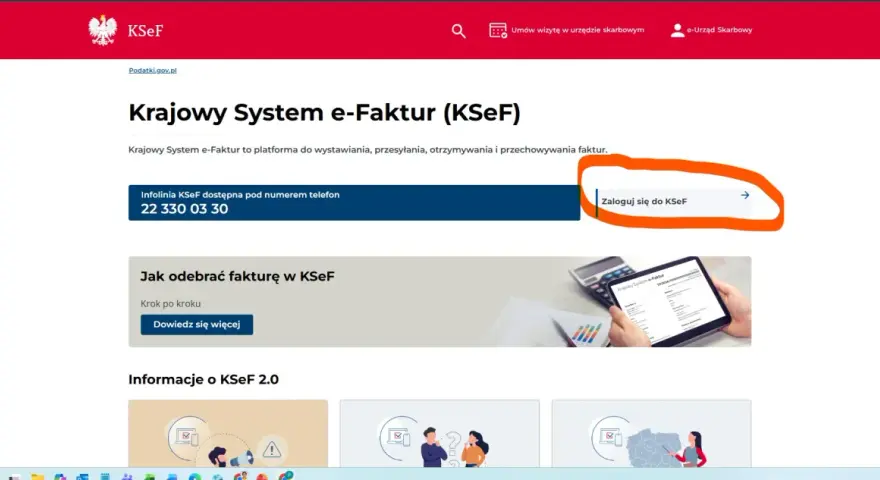
Task: Open File Explorer from the taskbar
Action: 37,477
